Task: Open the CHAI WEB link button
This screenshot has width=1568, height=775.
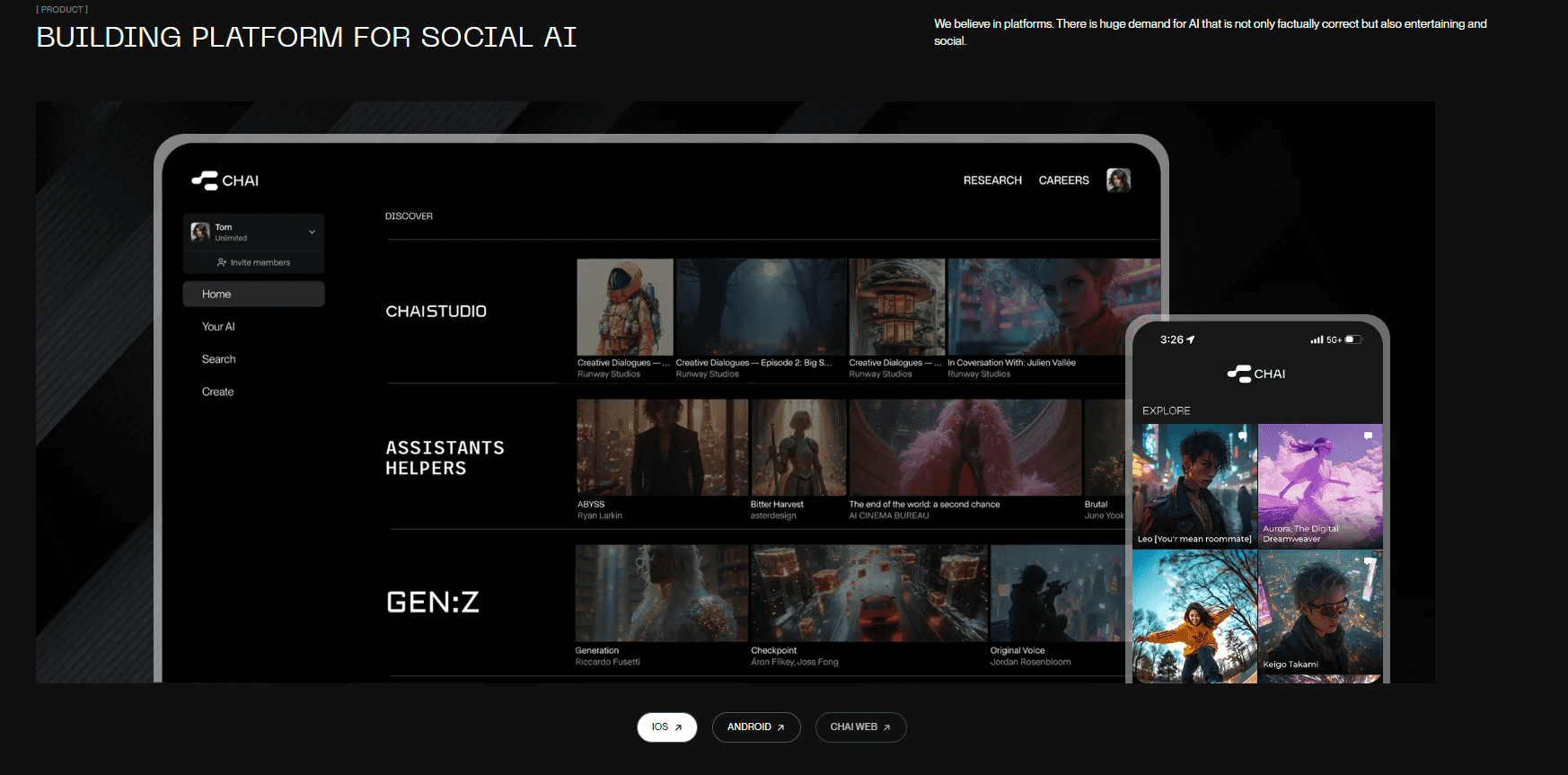Action: pos(860,727)
